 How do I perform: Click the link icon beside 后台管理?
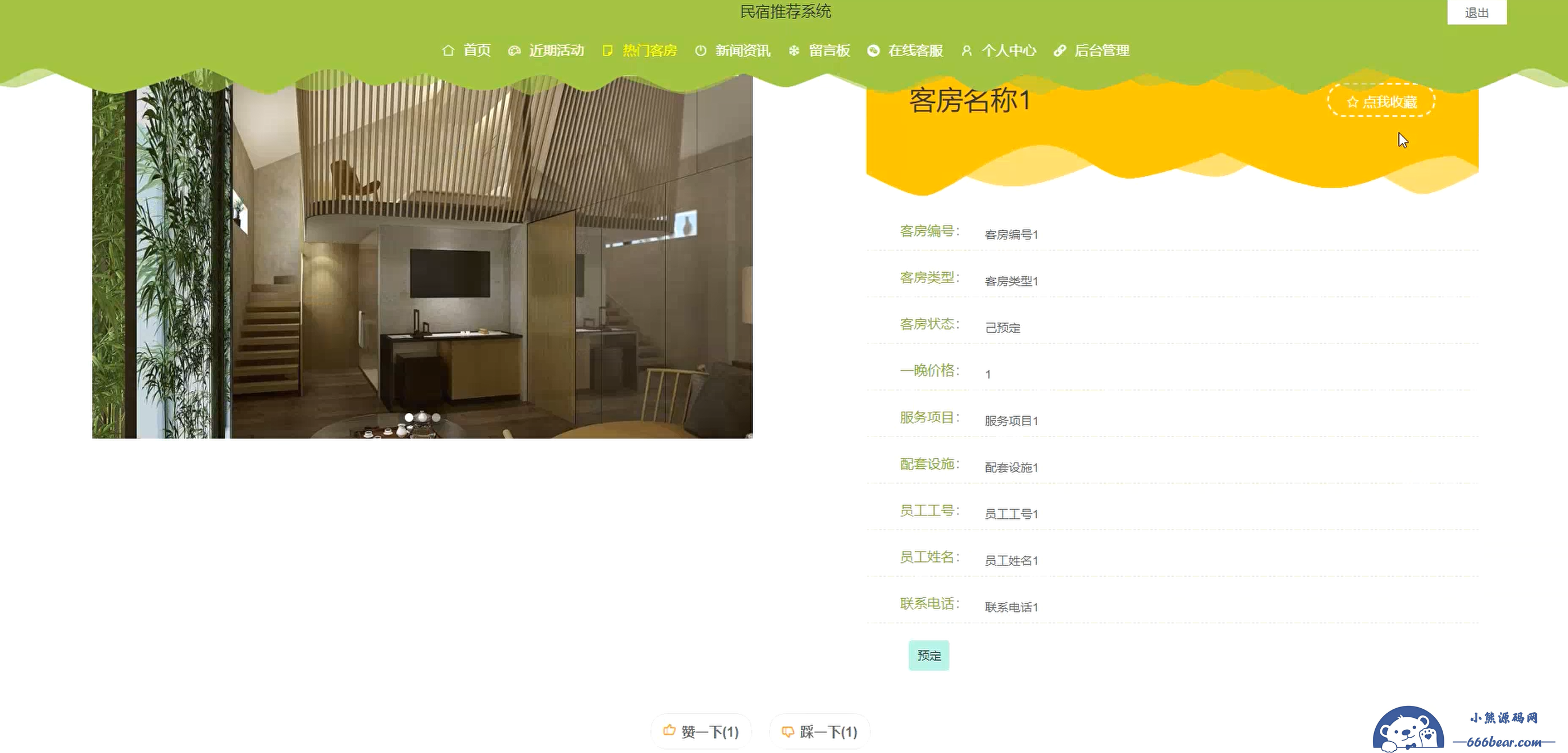1060,50
